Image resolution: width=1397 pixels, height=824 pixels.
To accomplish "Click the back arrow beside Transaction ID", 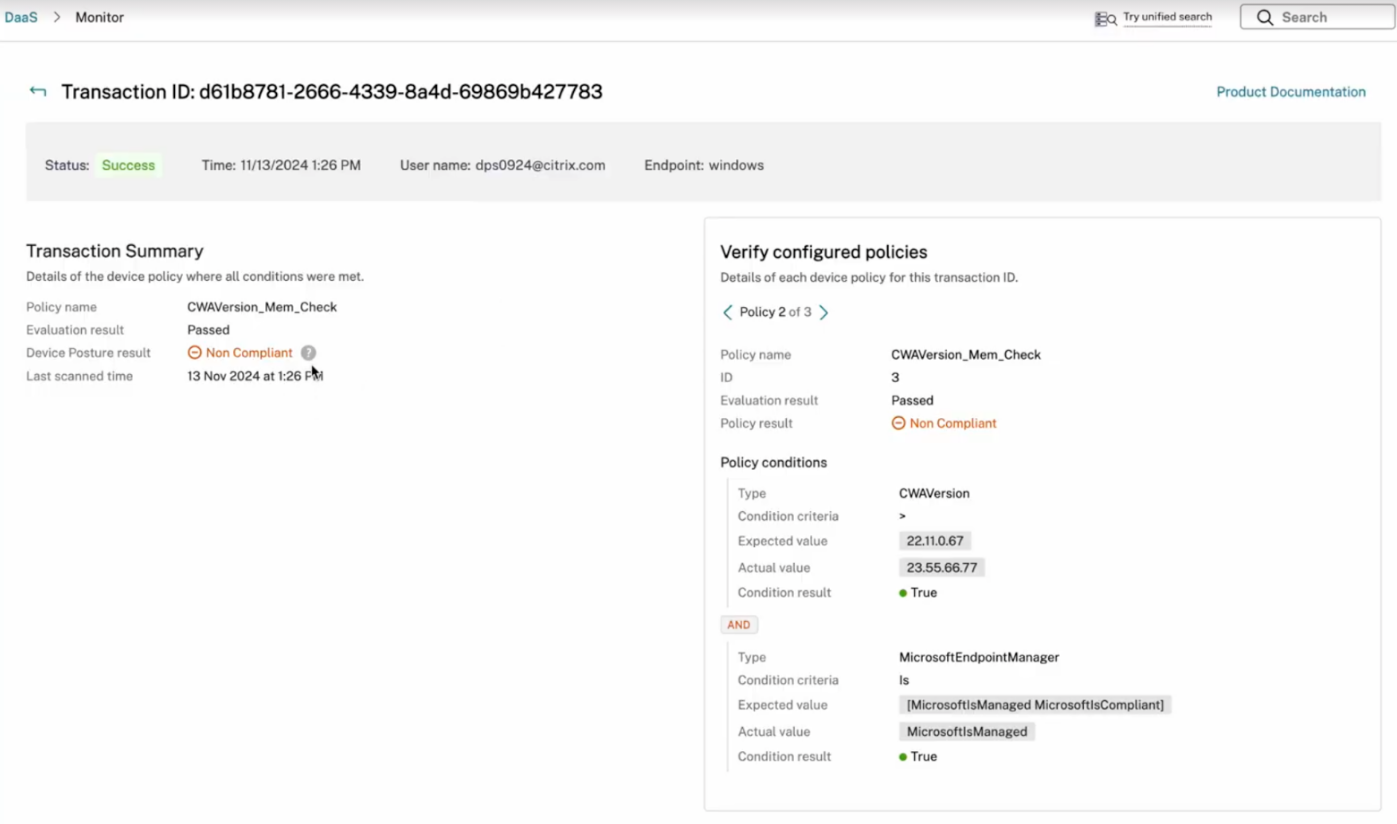I will click(38, 92).
